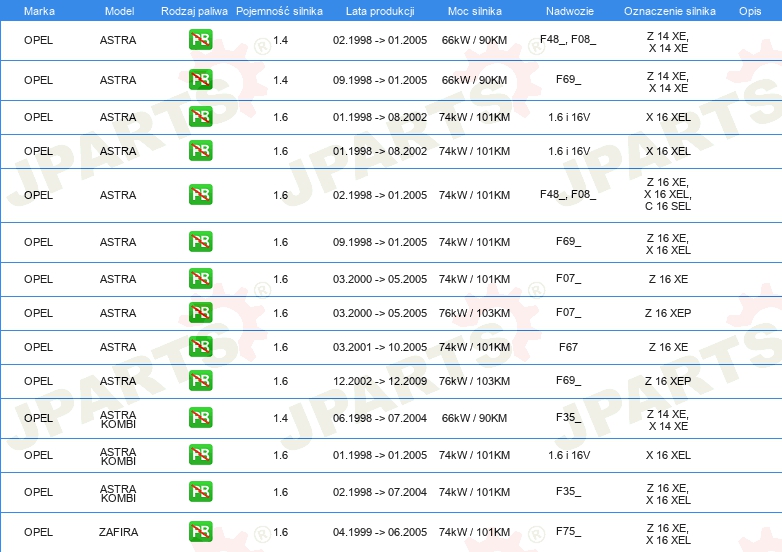Select 02.1998 -> 01.2005 in the 66kW row
This screenshot has width=782, height=552.
point(380,40)
